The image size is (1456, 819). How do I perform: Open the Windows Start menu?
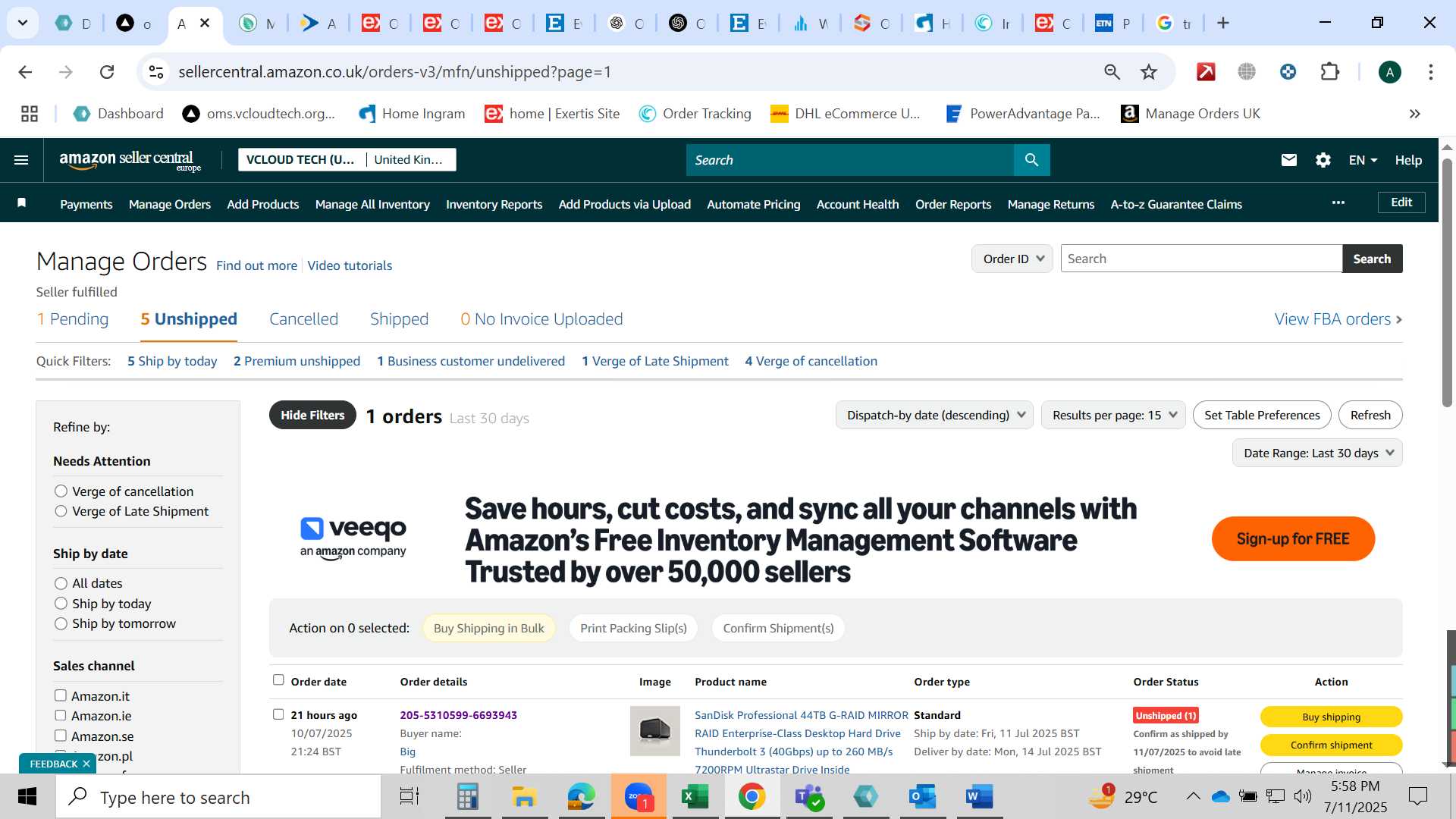point(27,797)
